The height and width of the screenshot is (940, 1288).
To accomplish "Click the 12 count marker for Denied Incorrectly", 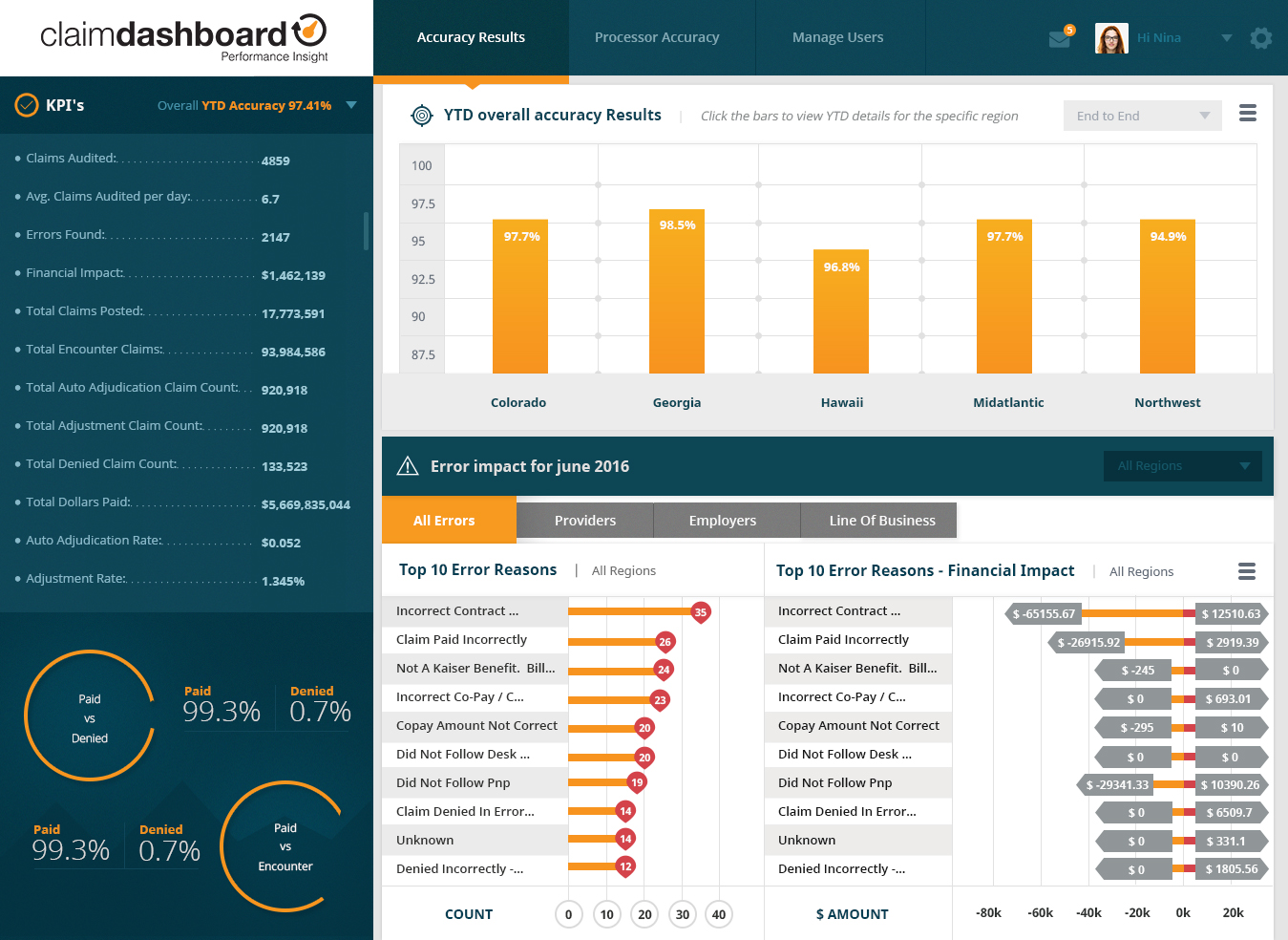I will click(x=625, y=866).
